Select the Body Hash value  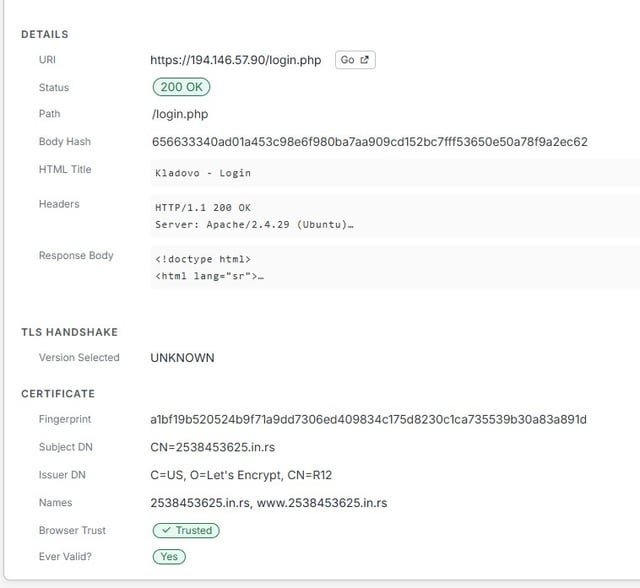[x=369, y=142]
